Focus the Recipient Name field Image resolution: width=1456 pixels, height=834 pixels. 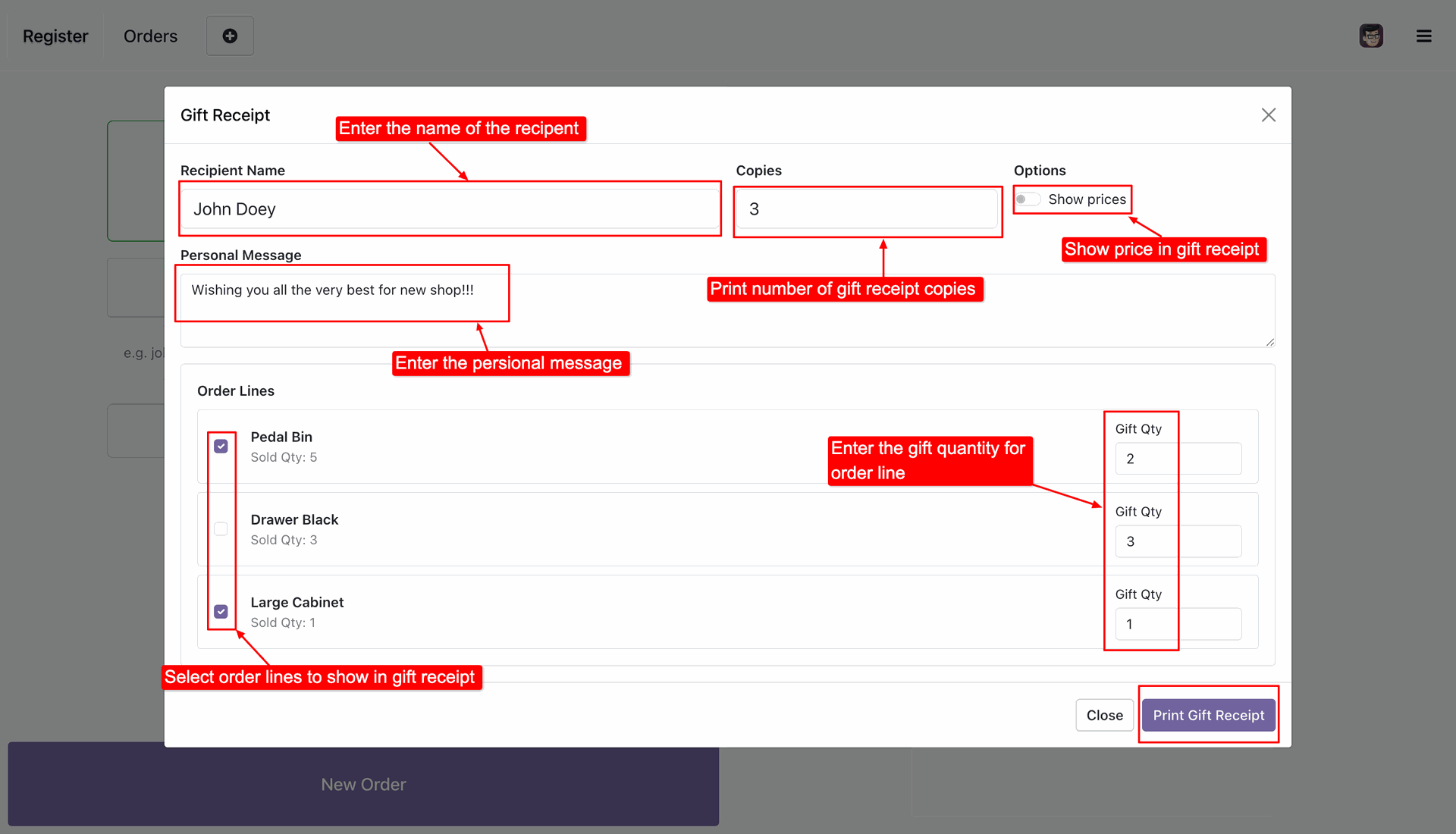(450, 208)
